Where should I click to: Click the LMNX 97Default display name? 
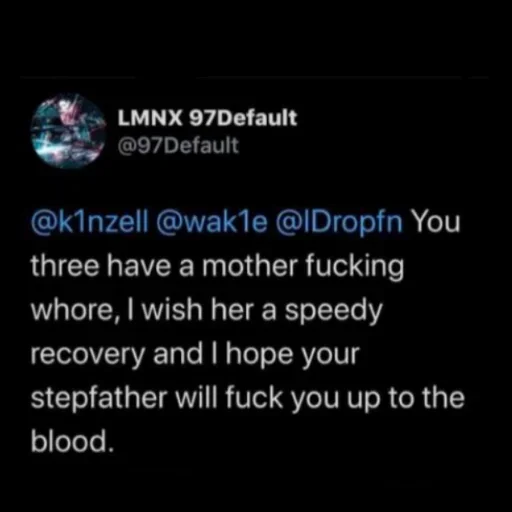coord(207,118)
